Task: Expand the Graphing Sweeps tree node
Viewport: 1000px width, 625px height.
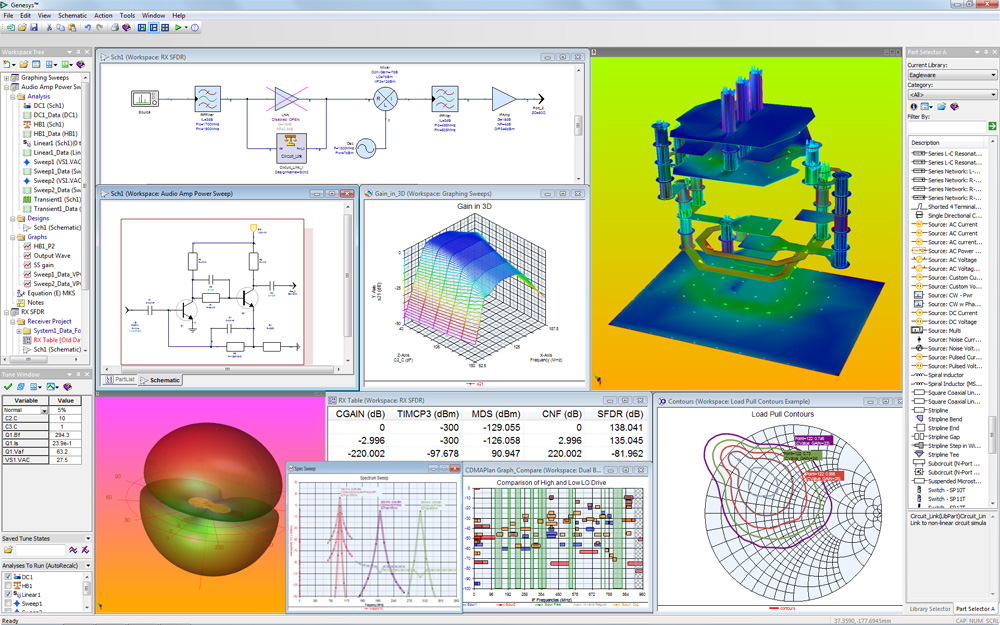Action: point(6,78)
